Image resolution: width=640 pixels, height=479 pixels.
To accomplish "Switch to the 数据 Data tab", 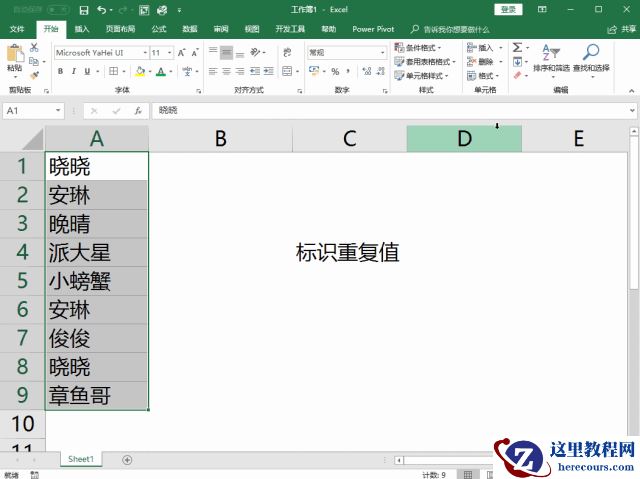I will tap(190, 29).
